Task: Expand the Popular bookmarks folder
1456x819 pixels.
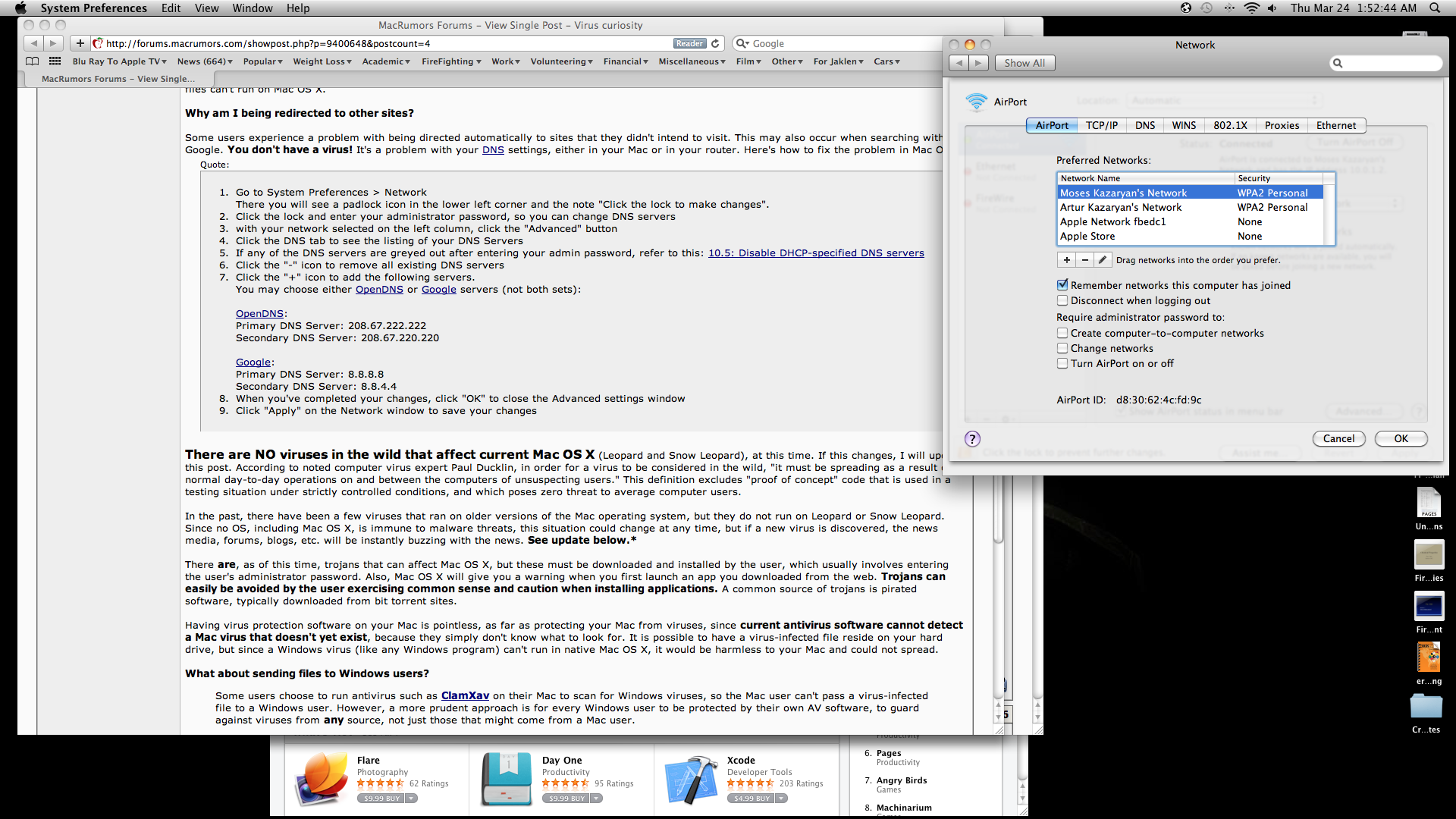Action: [262, 61]
